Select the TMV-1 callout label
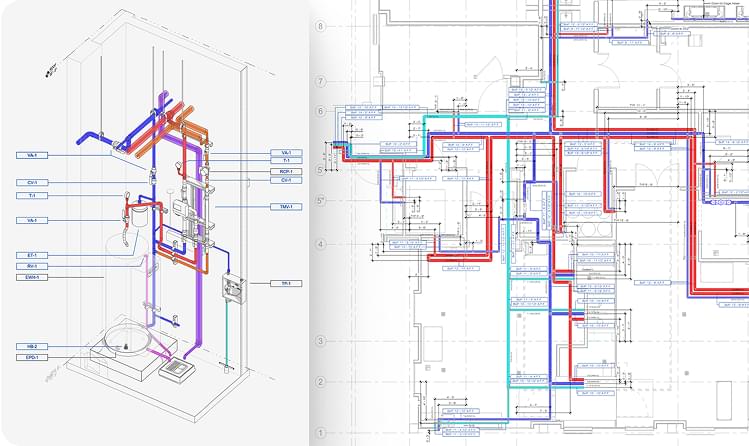 point(286,207)
